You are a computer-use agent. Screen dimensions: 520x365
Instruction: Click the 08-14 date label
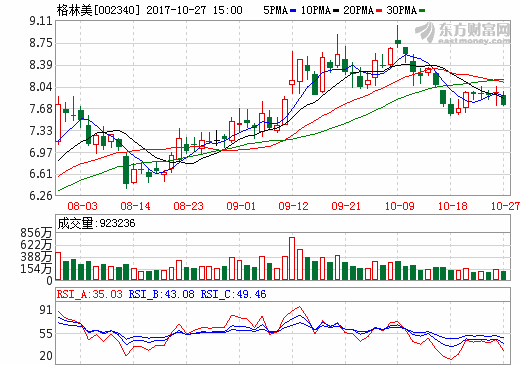click(x=135, y=206)
